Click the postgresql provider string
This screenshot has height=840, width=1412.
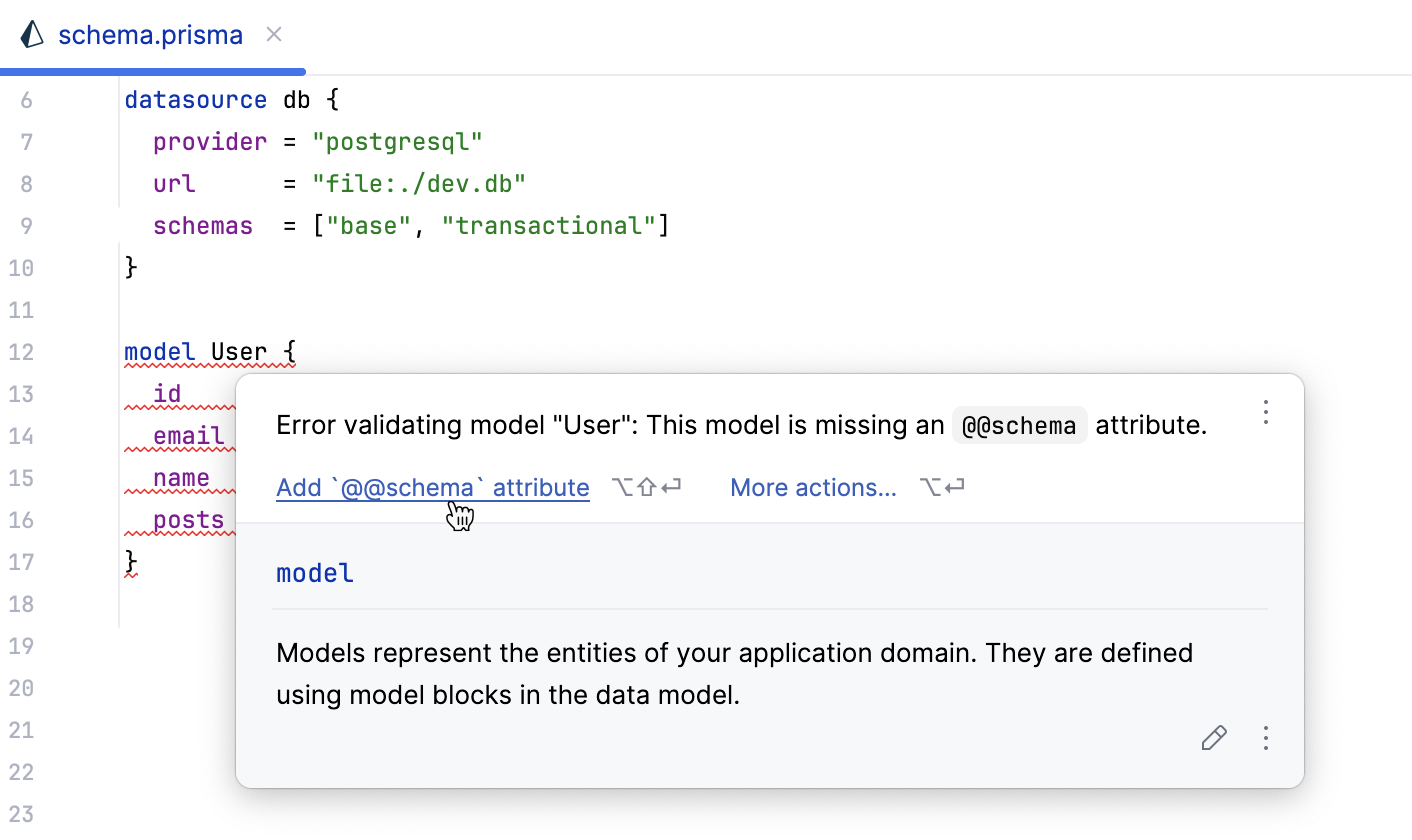tap(397, 141)
